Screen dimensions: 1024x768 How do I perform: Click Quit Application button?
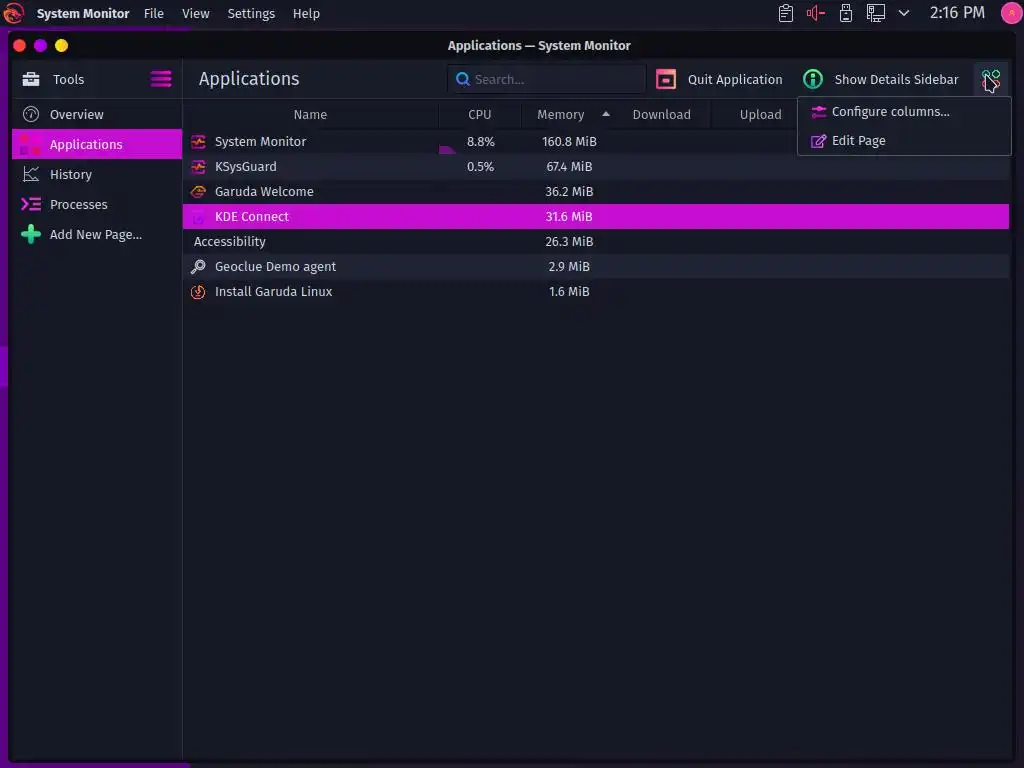[719, 79]
